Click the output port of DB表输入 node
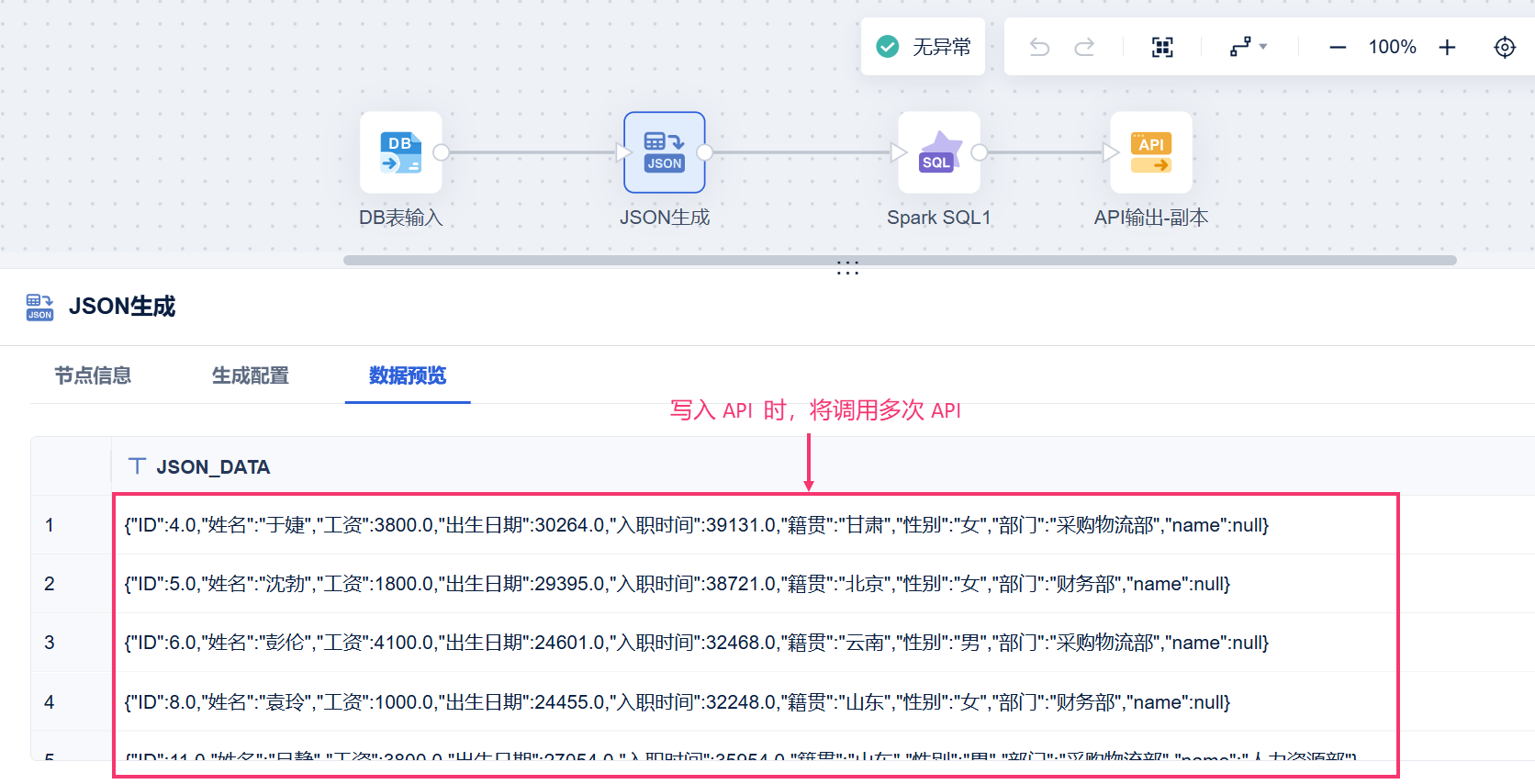The height and width of the screenshot is (784, 1535). 442,152
